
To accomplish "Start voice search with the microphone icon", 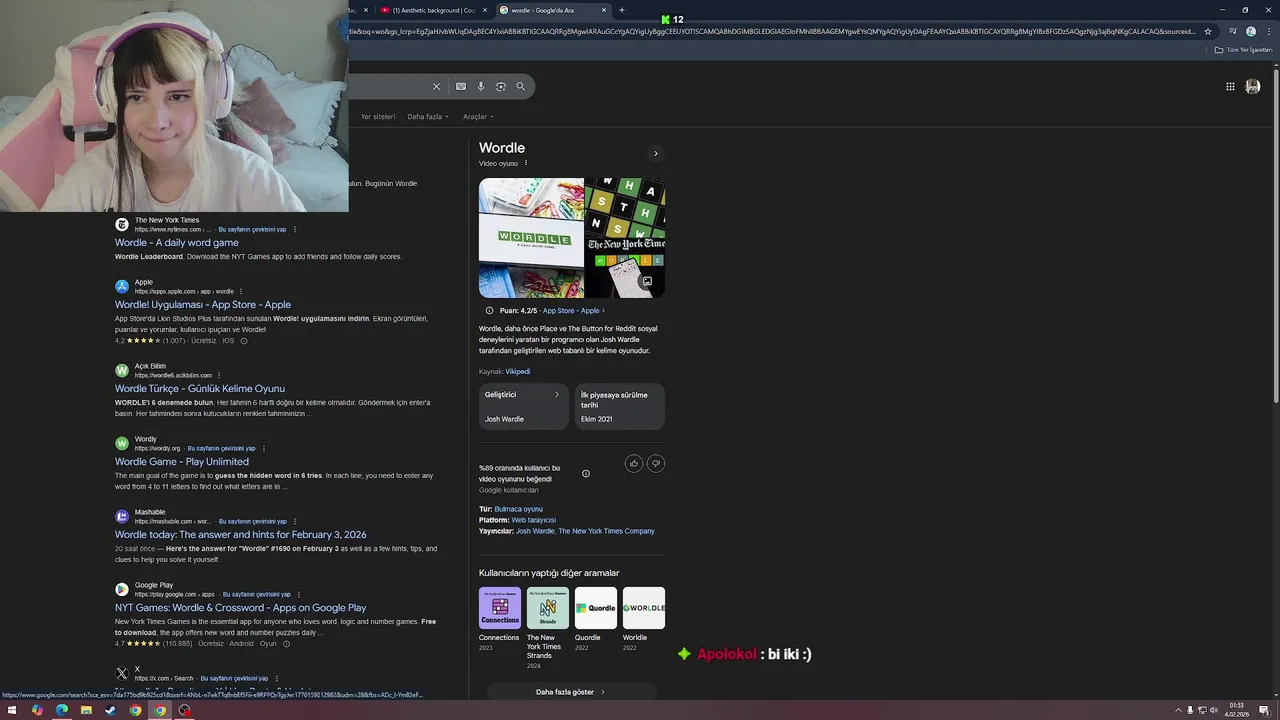I will 481,87.
